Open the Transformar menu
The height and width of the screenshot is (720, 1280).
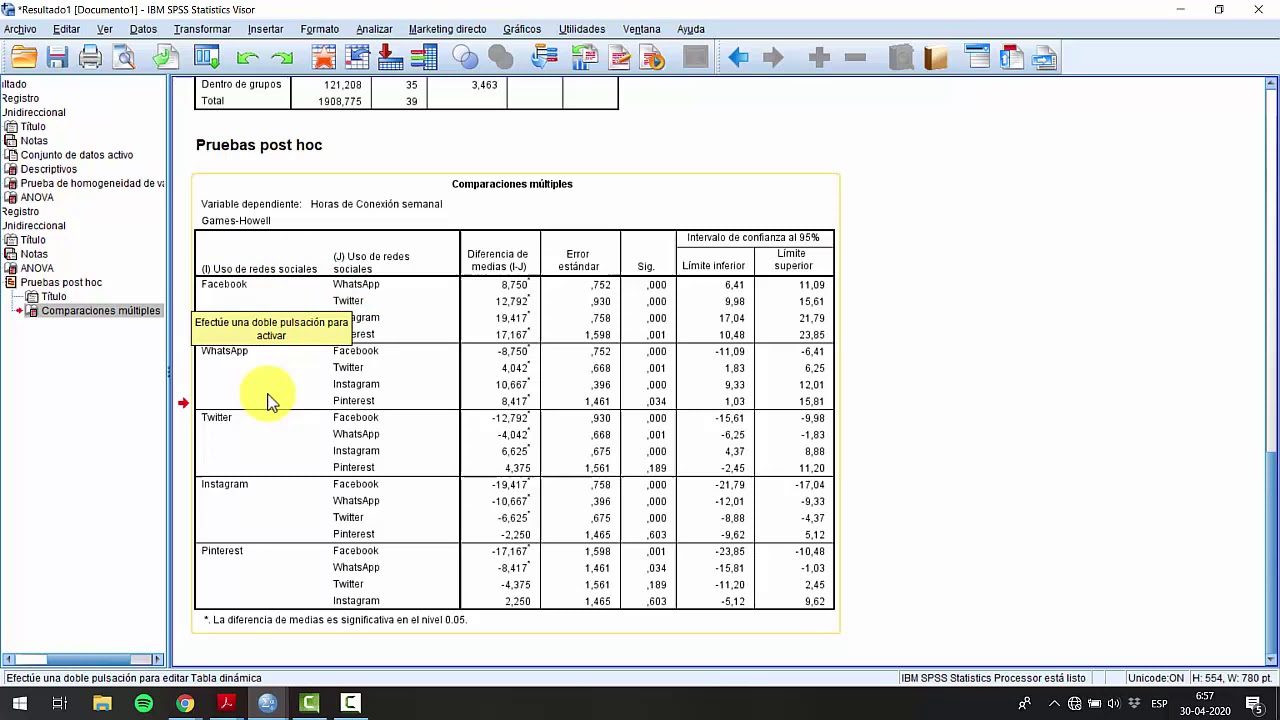(x=202, y=29)
